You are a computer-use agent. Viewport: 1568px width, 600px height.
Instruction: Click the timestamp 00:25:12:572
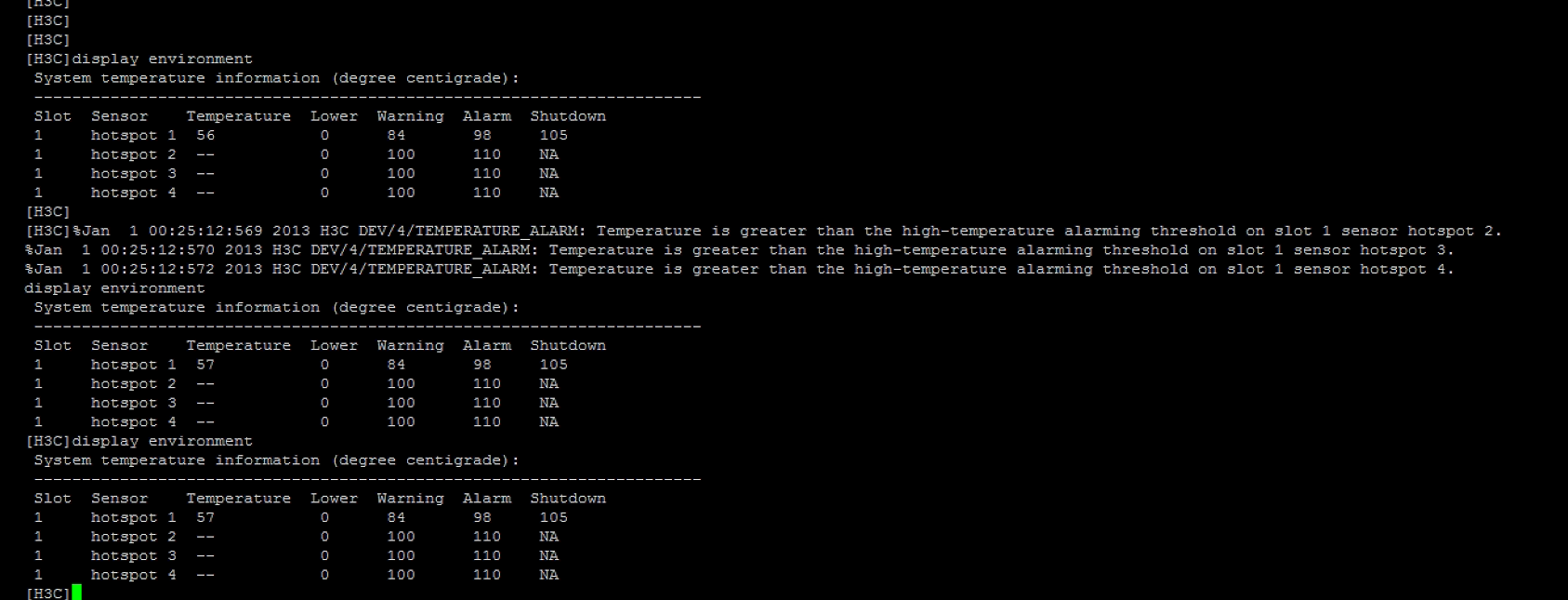coord(157,269)
